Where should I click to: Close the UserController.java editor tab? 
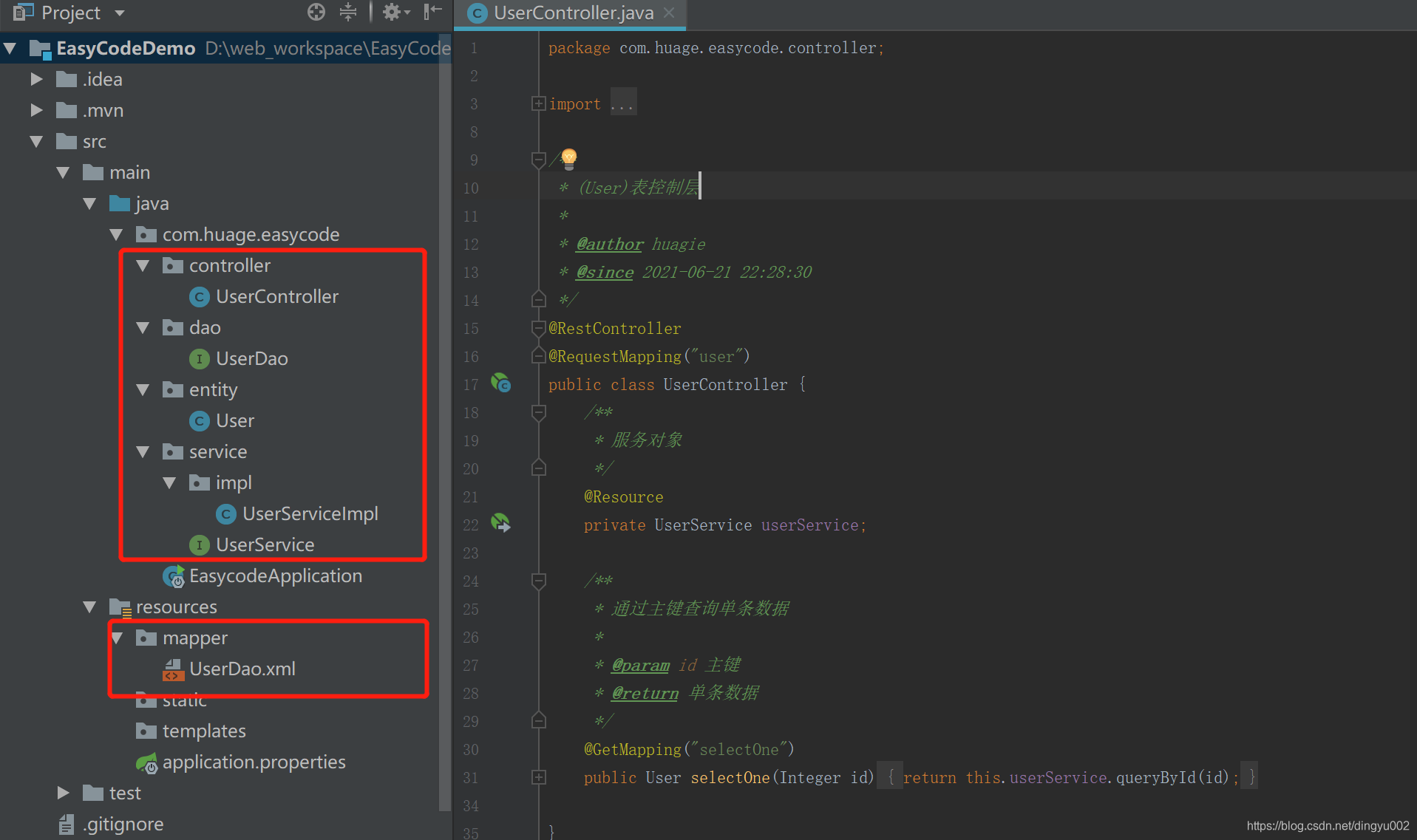tap(669, 13)
